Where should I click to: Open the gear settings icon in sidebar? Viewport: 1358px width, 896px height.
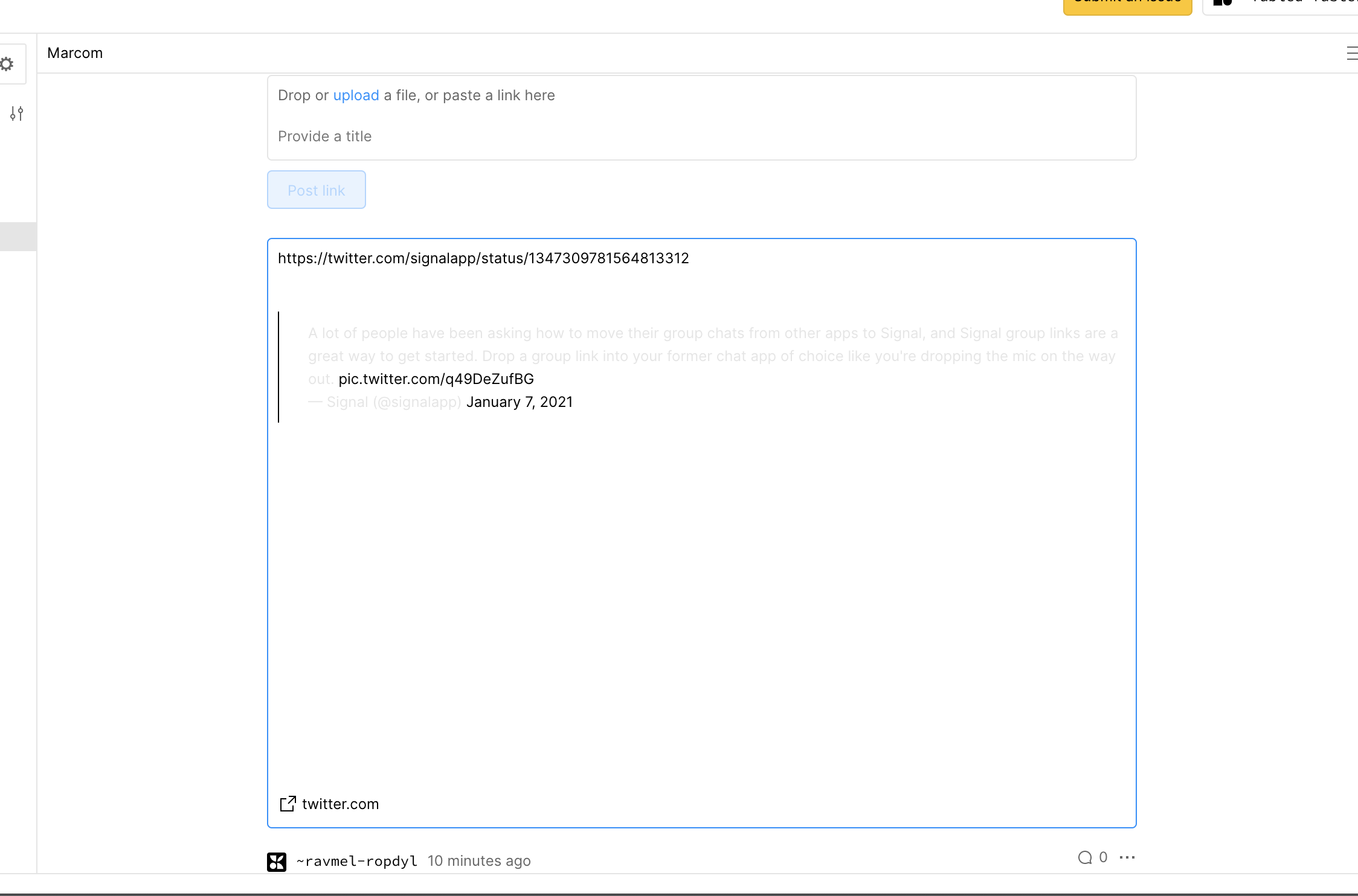7,64
